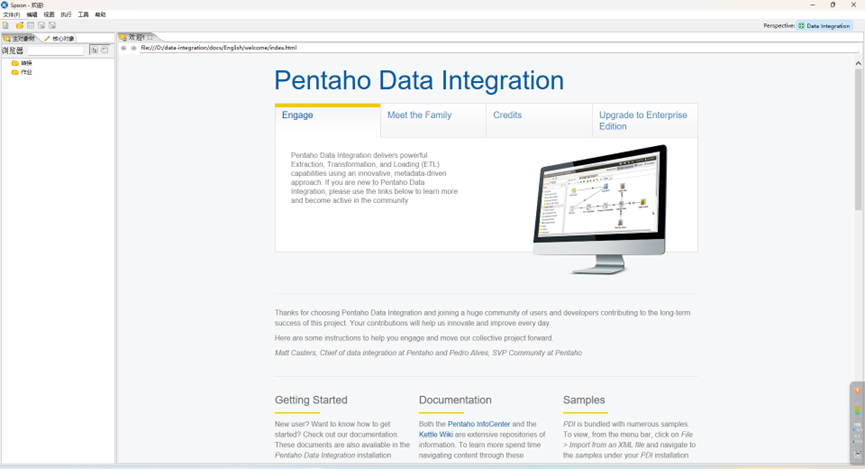The height and width of the screenshot is (469, 865).
Task: Select the Engage tab
Action: 328,120
